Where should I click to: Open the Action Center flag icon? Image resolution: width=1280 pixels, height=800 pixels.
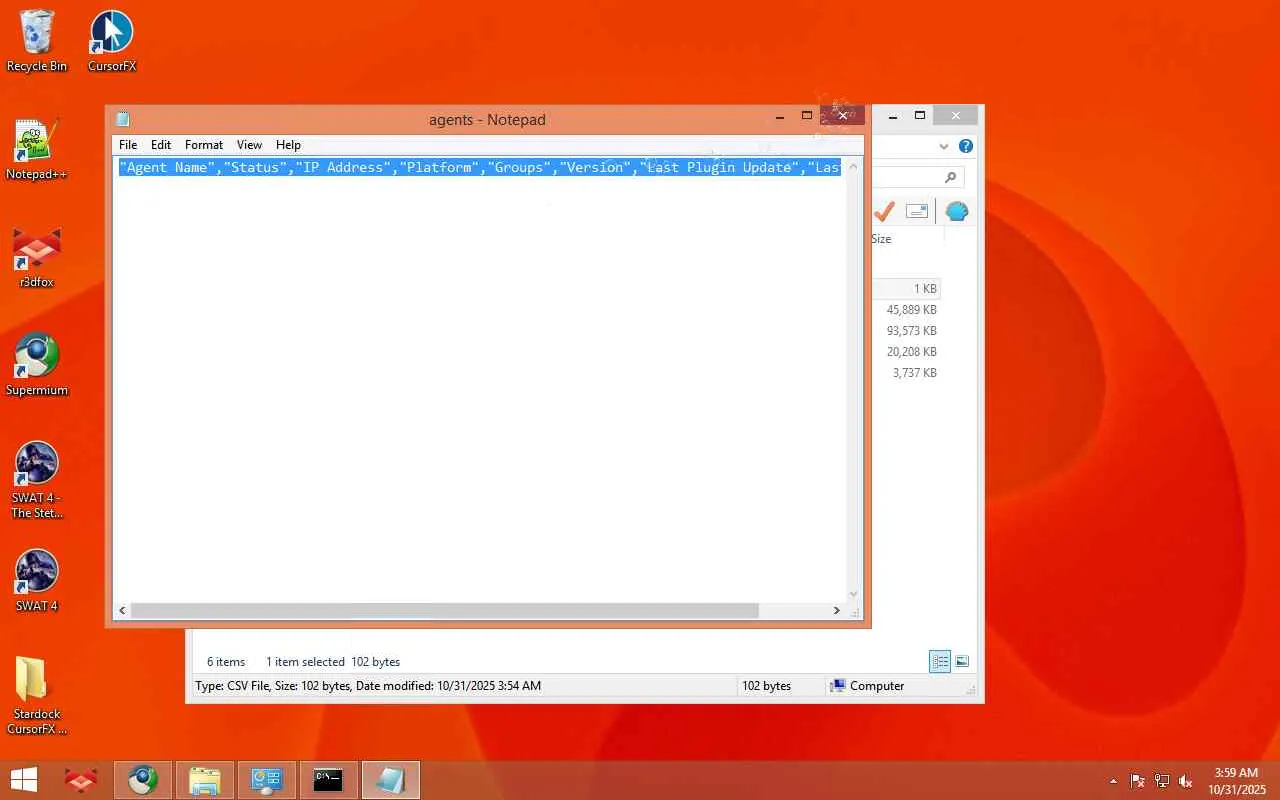[1138, 781]
